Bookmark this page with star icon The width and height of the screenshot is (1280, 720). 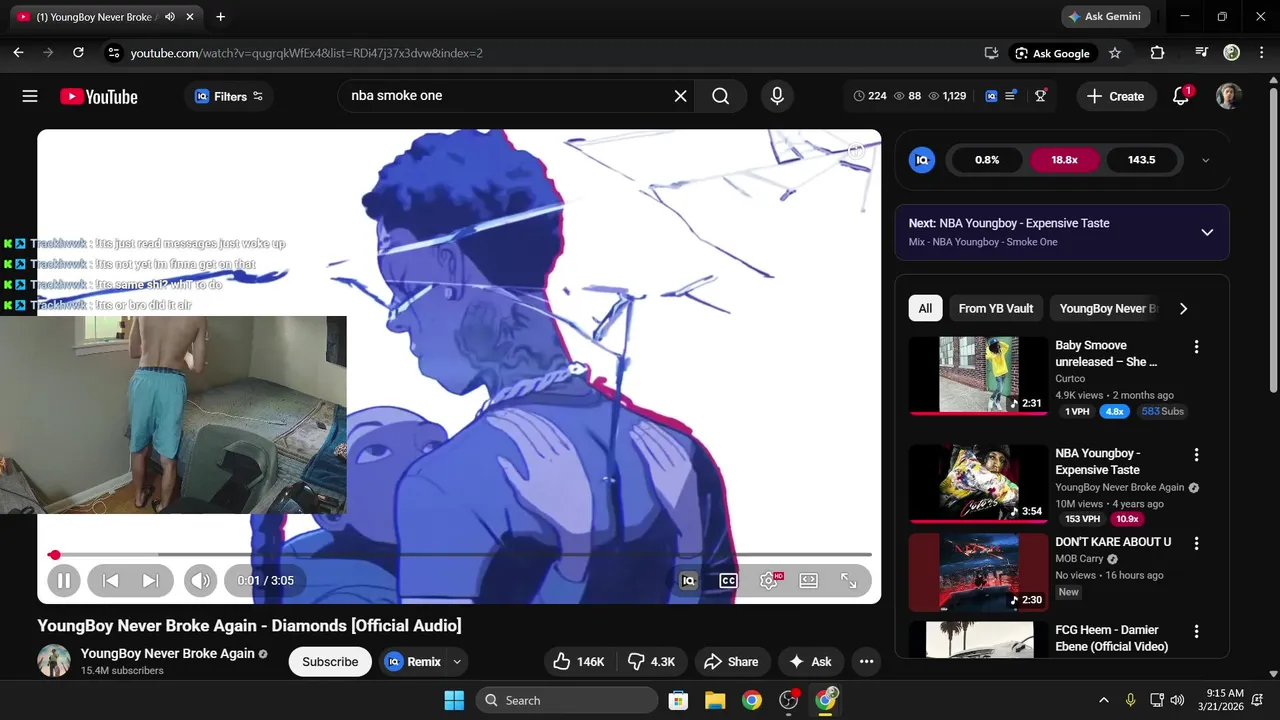coord(1115,53)
